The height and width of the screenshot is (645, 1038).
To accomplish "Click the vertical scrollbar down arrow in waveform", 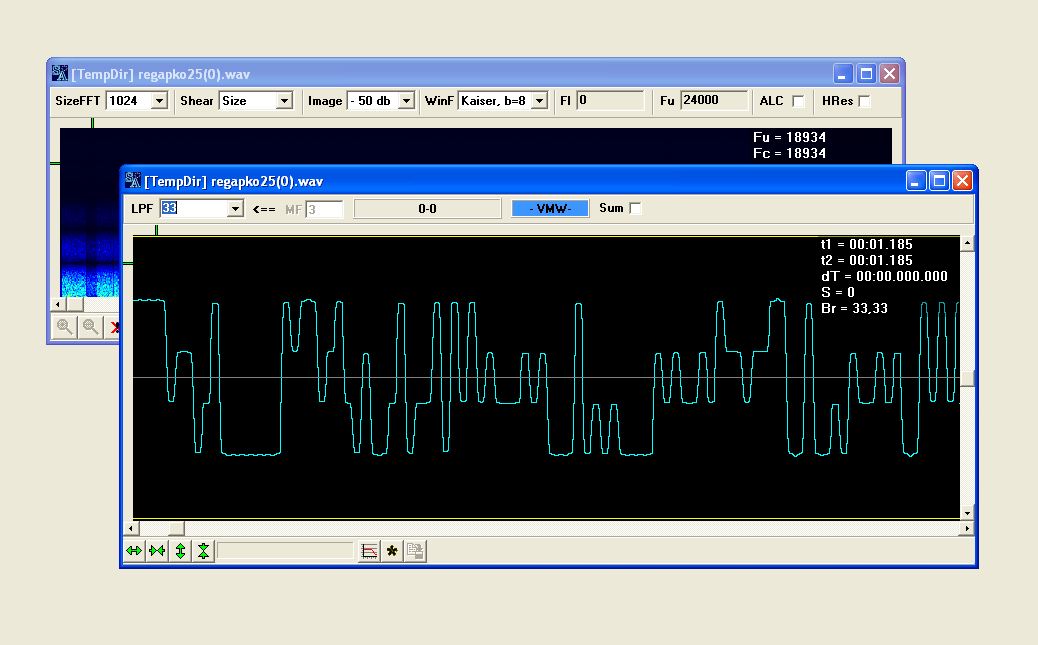I will [967, 513].
